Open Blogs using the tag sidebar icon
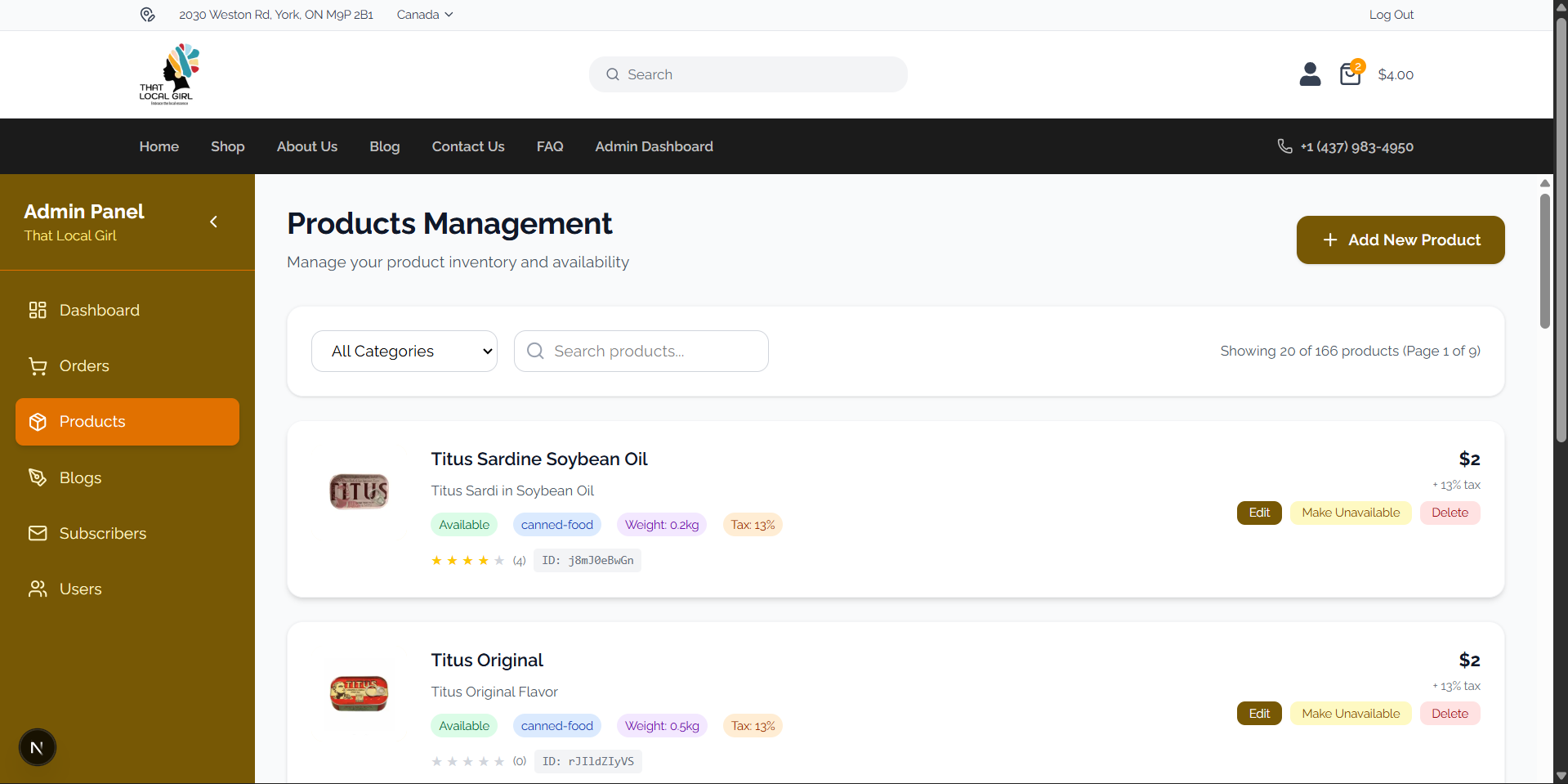 [38, 477]
